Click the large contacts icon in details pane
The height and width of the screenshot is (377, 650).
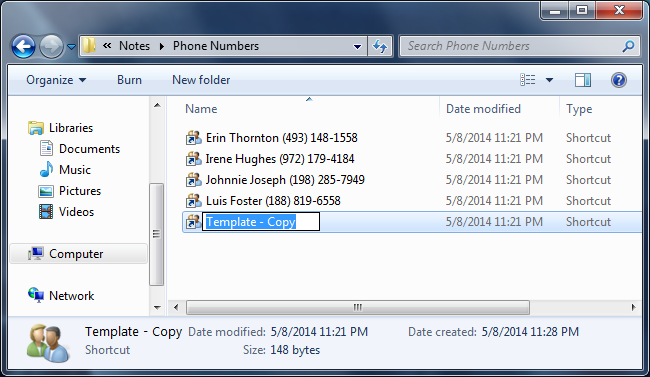[48, 343]
